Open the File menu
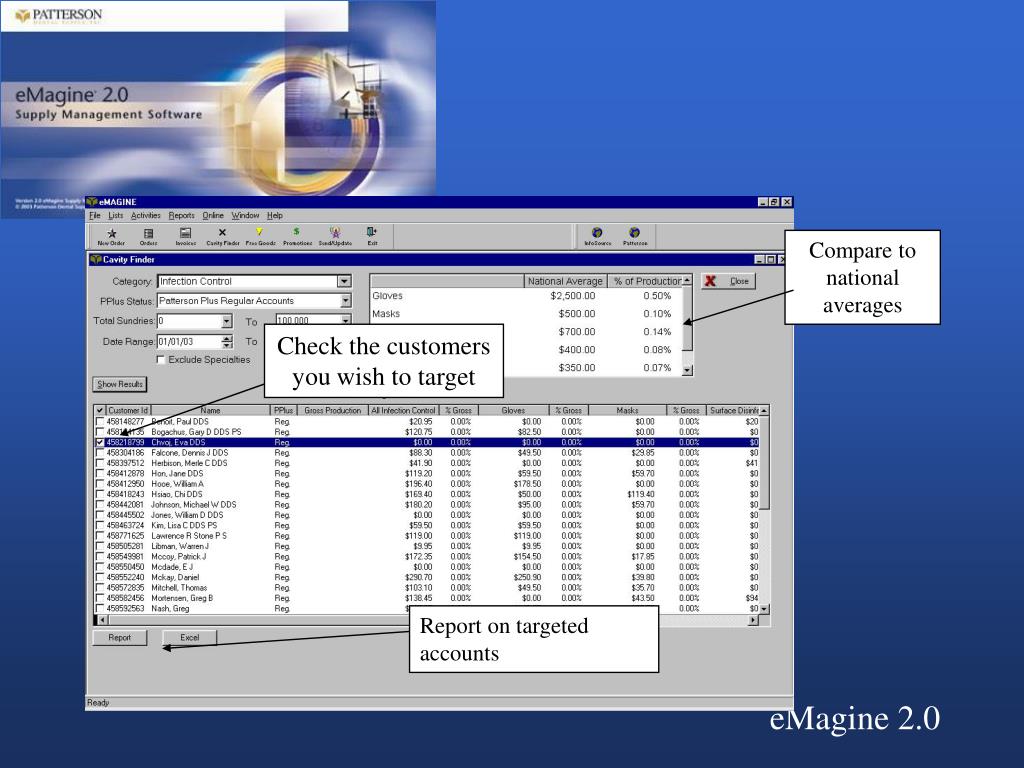This screenshot has width=1024, height=768. pyautogui.click(x=95, y=216)
